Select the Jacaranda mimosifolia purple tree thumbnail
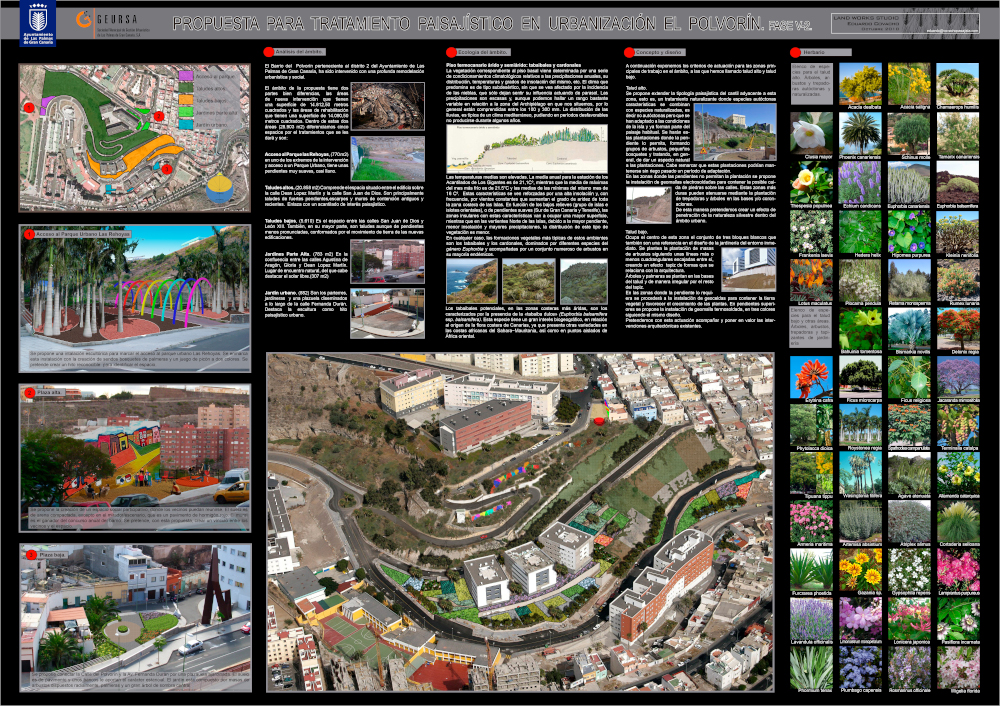This screenshot has height=706, width=1000. click(958, 377)
